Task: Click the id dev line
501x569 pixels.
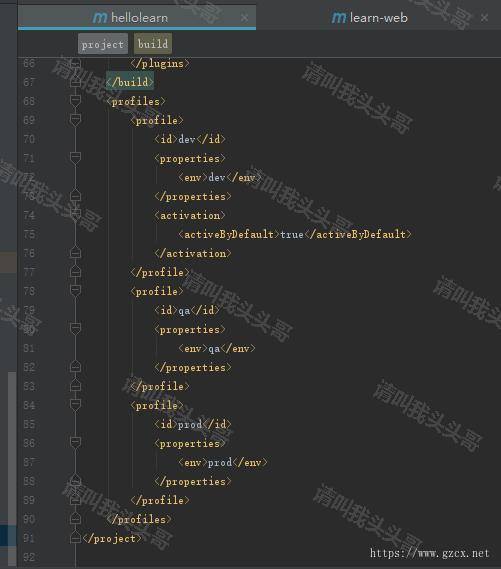Action: (190, 139)
